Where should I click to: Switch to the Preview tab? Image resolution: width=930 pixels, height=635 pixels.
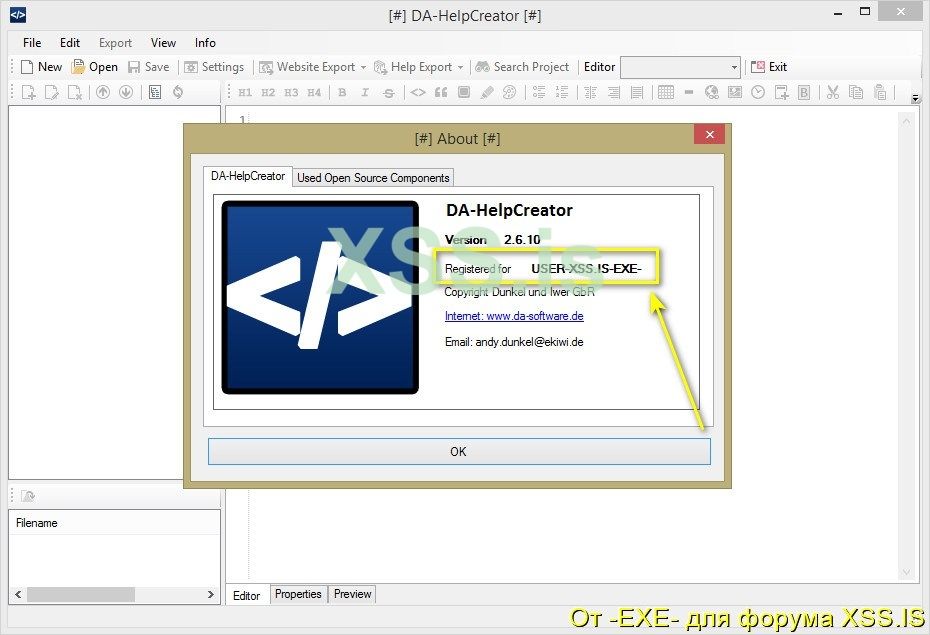[x=352, y=593]
